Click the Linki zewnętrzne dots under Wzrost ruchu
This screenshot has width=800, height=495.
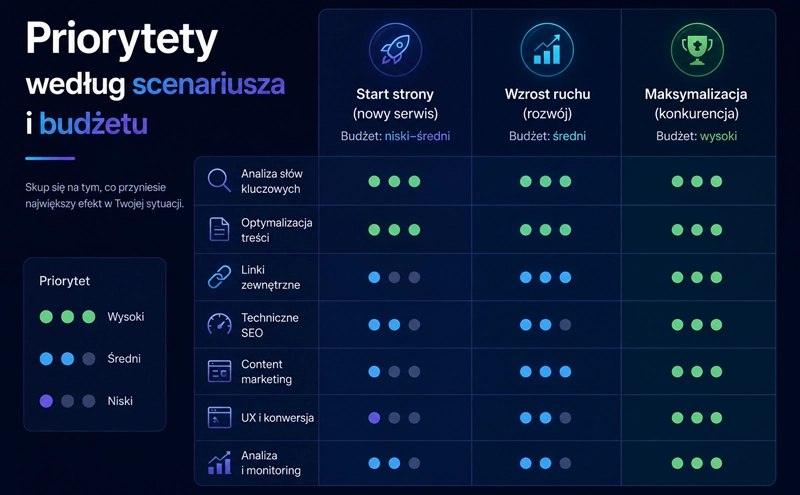545,277
